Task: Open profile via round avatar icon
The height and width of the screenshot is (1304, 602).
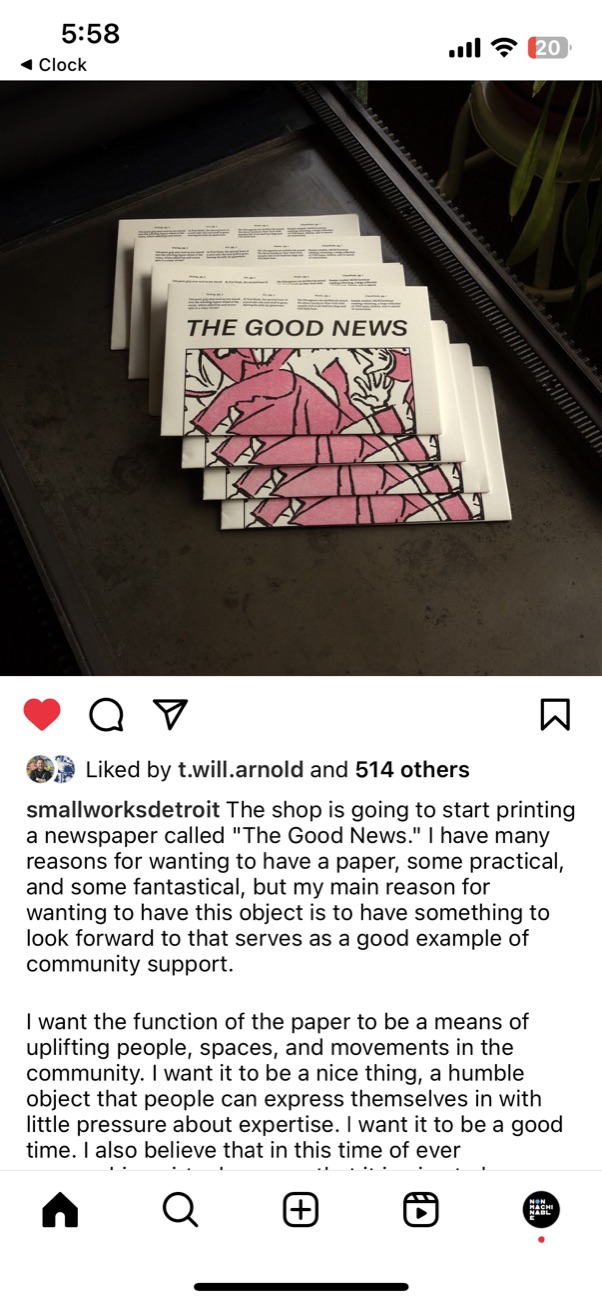Action: (541, 1210)
